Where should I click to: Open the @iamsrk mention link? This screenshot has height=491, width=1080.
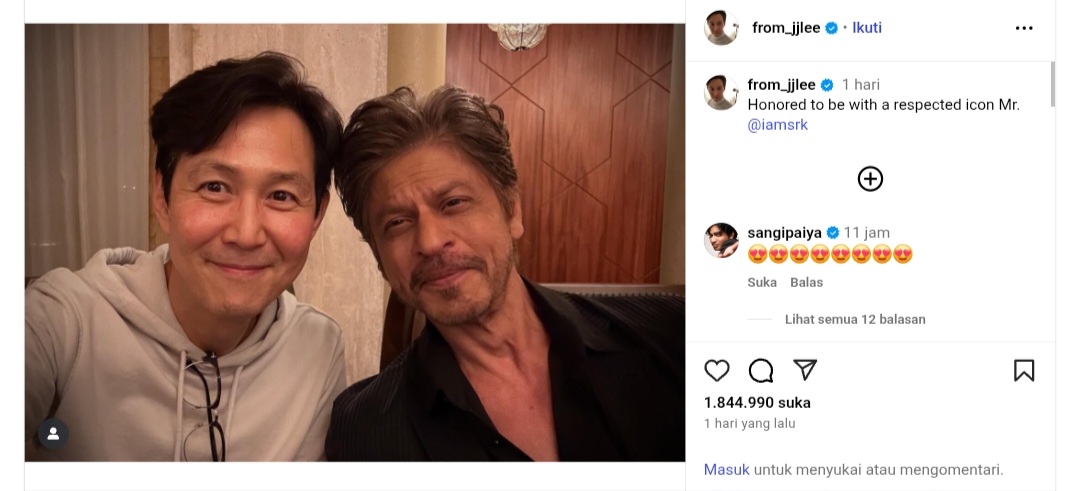click(778, 125)
